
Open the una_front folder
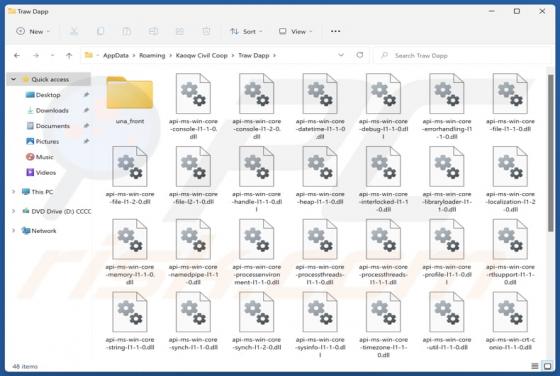130,99
